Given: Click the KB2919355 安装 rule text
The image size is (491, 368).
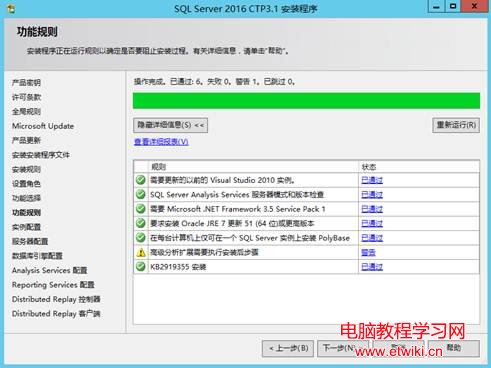Looking at the screenshot, I should [x=178, y=267].
